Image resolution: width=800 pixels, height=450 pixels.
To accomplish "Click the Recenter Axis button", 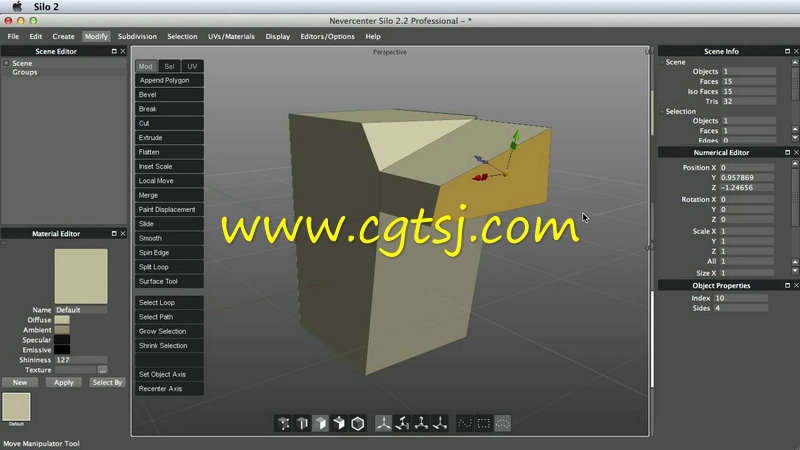I will [x=169, y=389].
